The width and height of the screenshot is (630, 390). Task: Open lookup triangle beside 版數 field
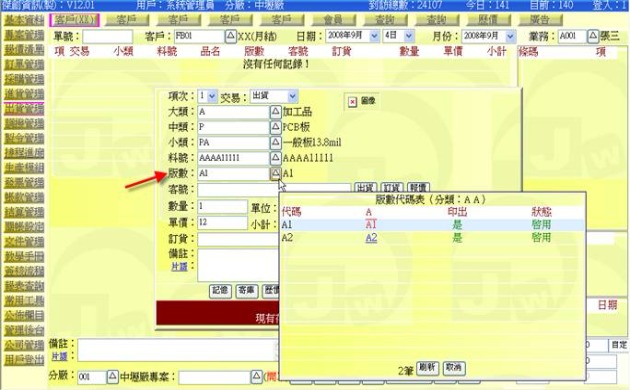tap(275, 173)
